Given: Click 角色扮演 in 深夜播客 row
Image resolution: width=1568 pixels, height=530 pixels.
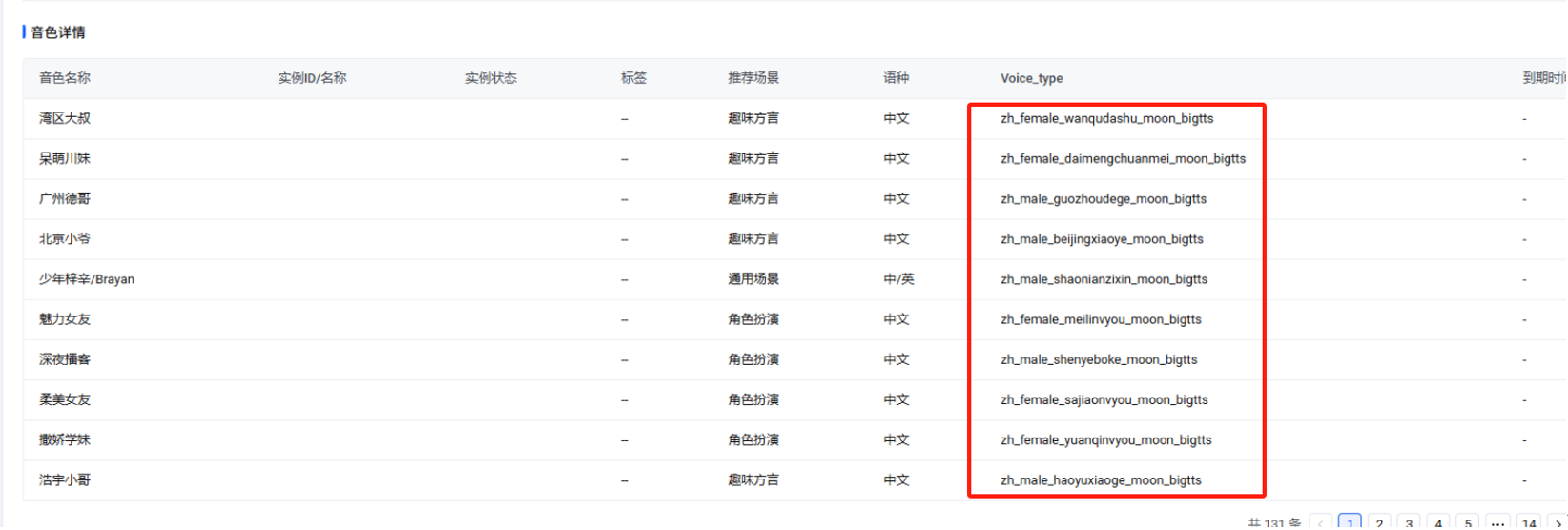Looking at the screenshot, I should click(x=753, y=359).
